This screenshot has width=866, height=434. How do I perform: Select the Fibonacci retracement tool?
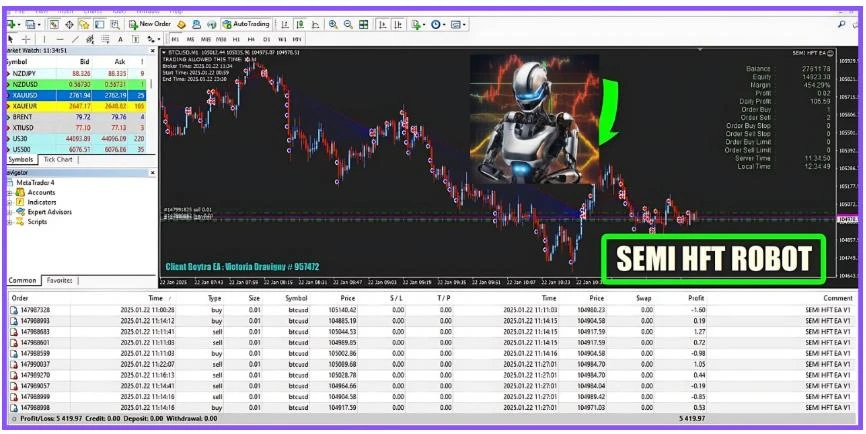[105, 39]
